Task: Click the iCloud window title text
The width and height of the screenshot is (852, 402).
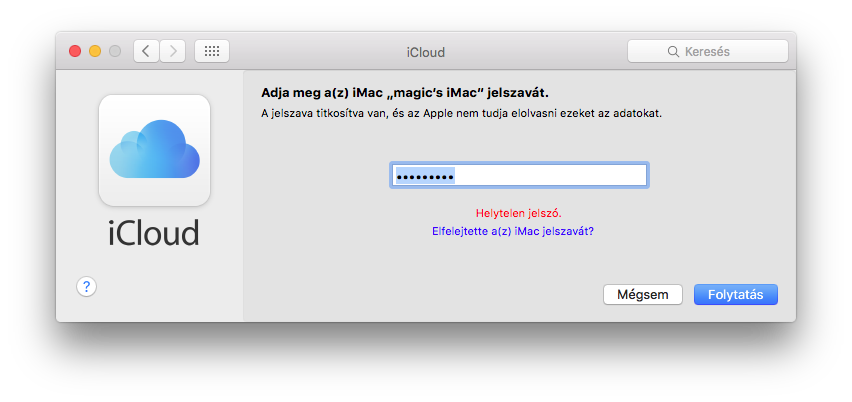Action: [426, 52]
